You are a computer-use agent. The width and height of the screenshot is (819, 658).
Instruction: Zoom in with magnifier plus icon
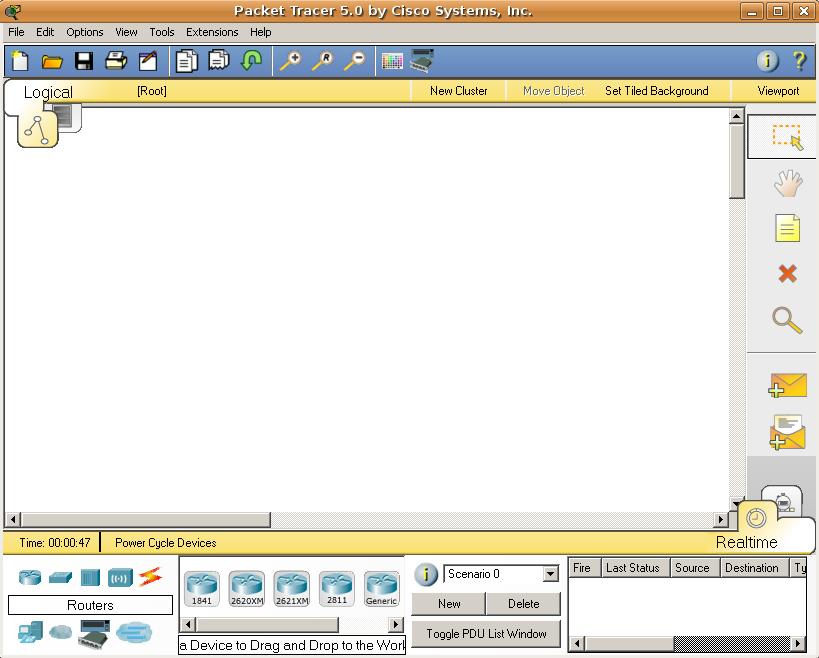(x=290, y=61)
